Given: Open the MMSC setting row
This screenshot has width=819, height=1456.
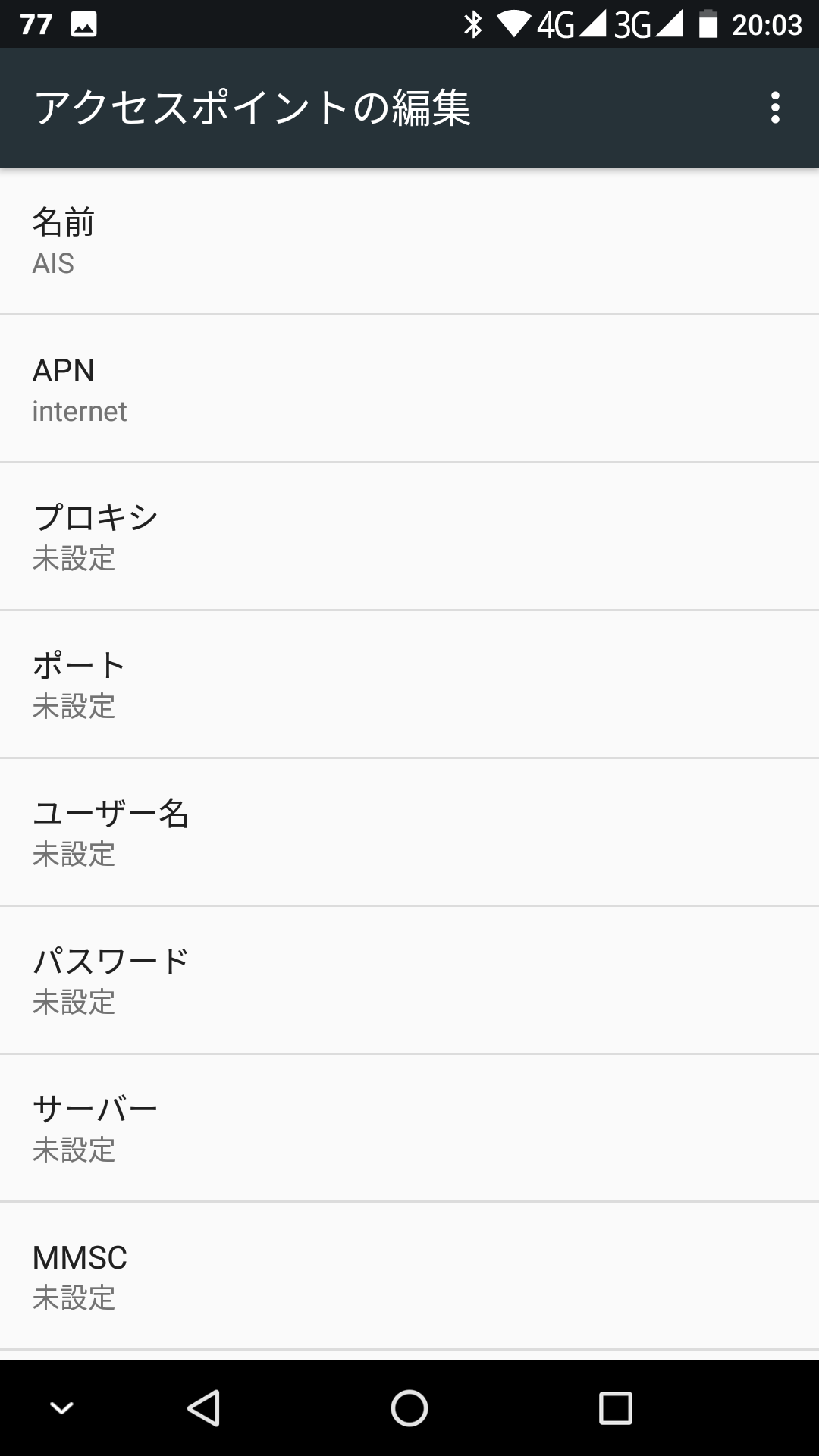Looking at the screenshot, I should (409, 1276).
